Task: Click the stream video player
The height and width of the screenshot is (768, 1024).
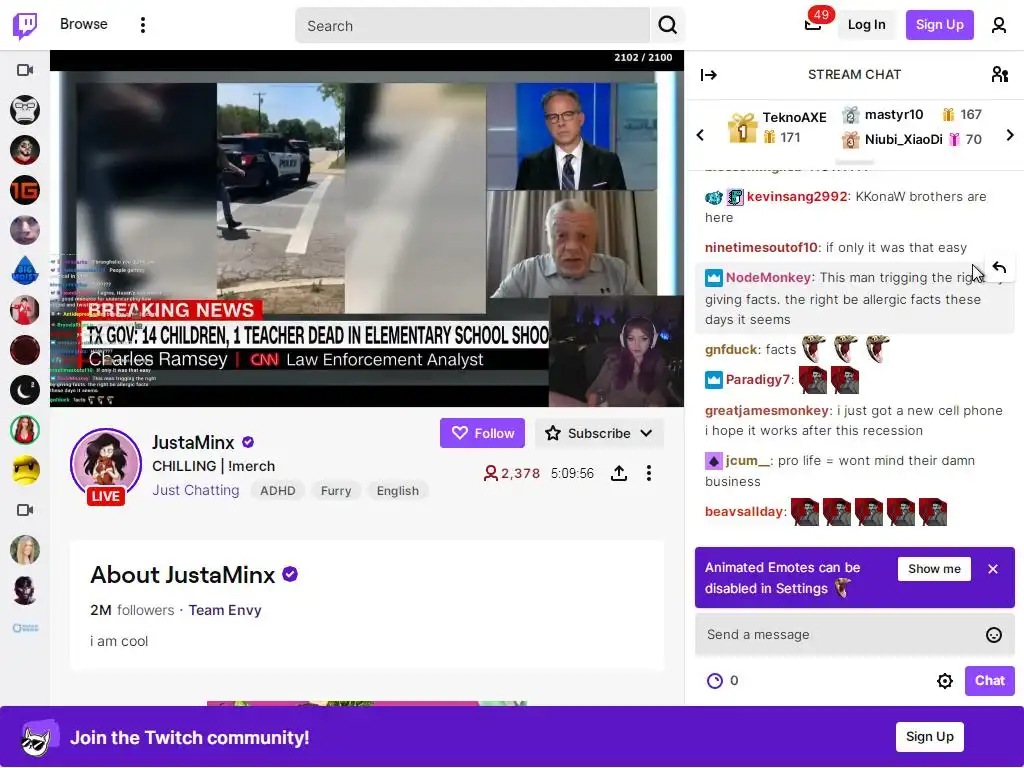Action: [x=366, y=229]
